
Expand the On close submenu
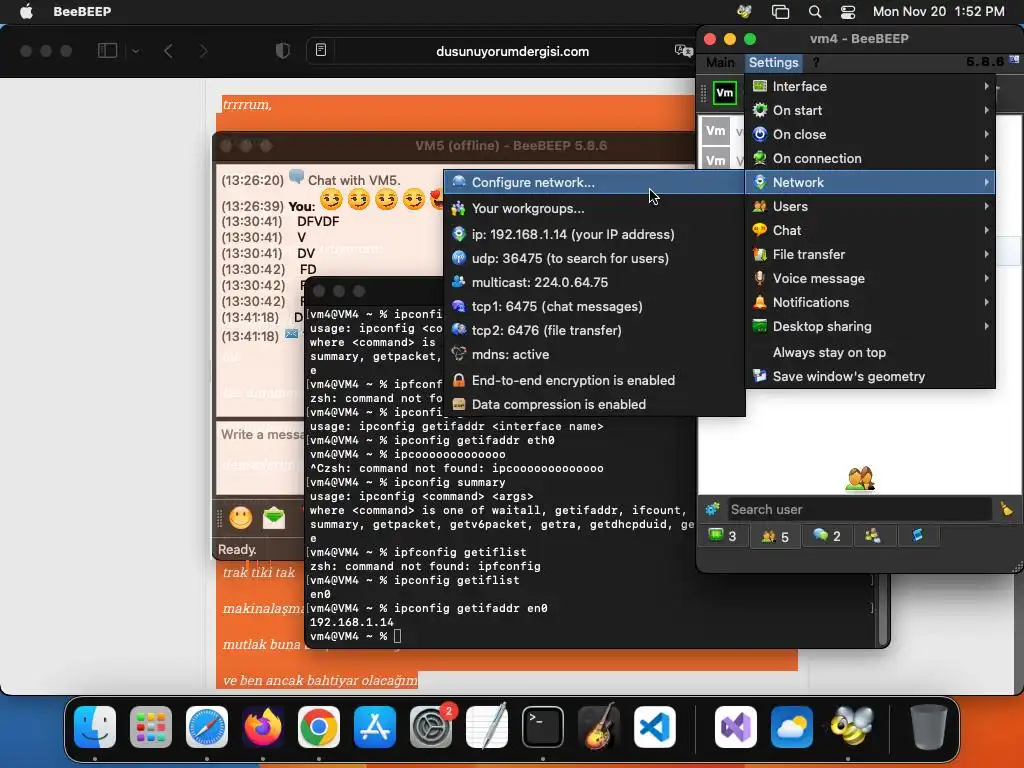[x=870, y=135]
